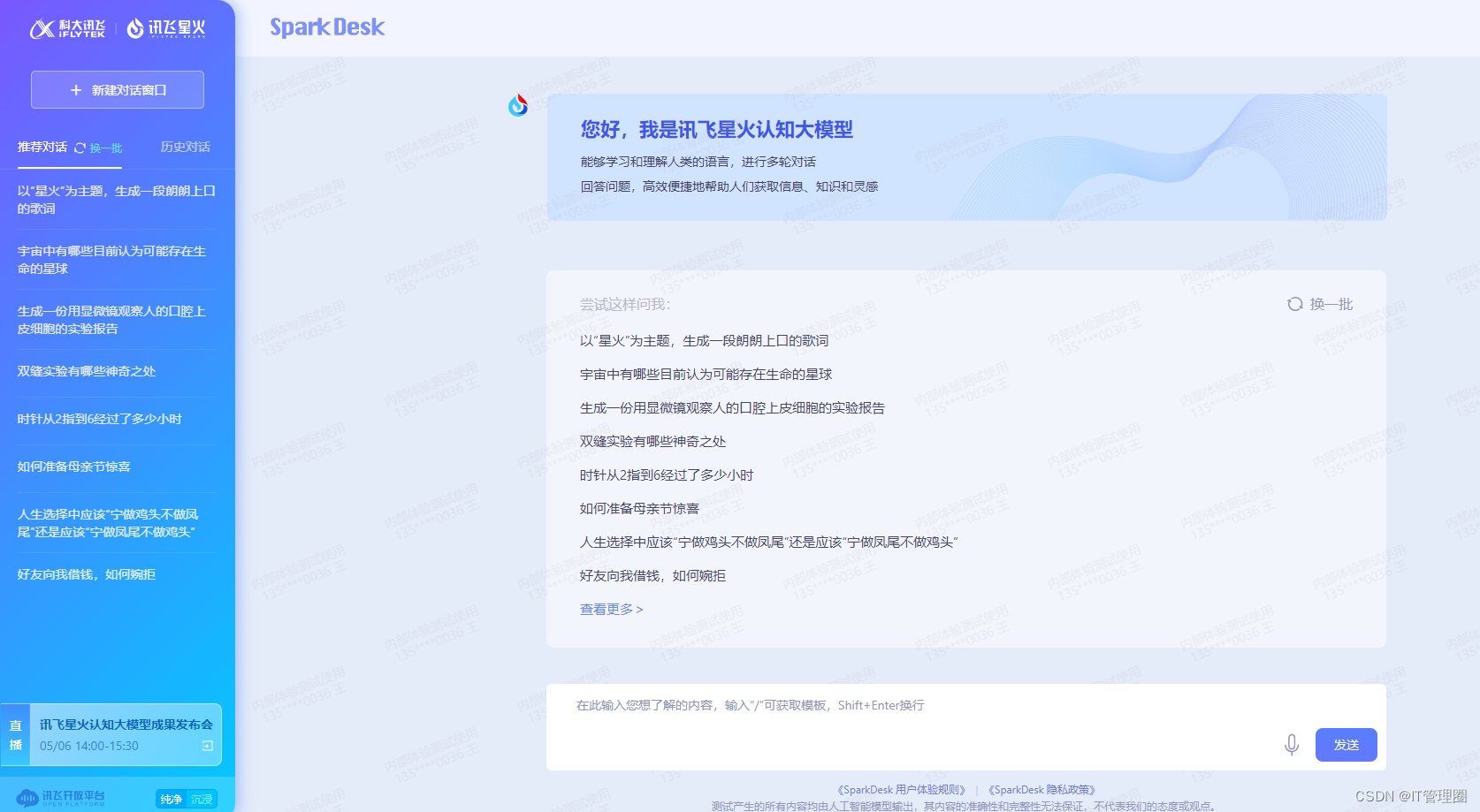Open 讯飞开放平台 logo link

tap(60, 799)
